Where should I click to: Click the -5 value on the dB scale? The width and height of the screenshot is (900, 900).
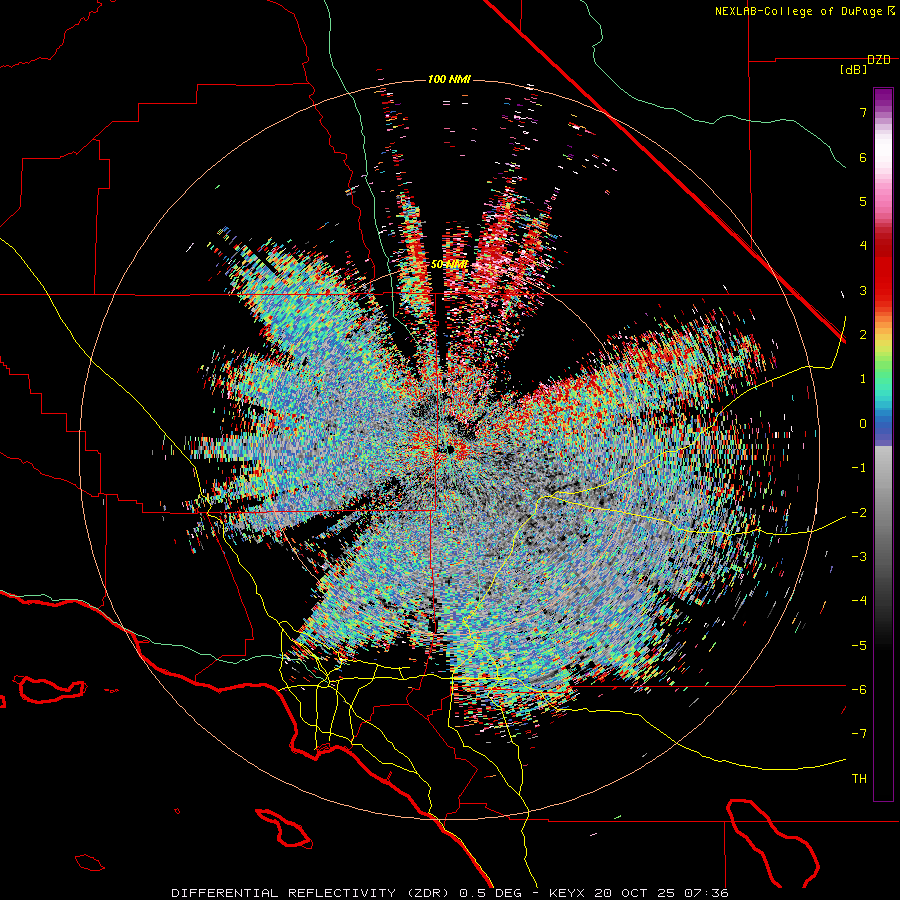click(859, 646)
